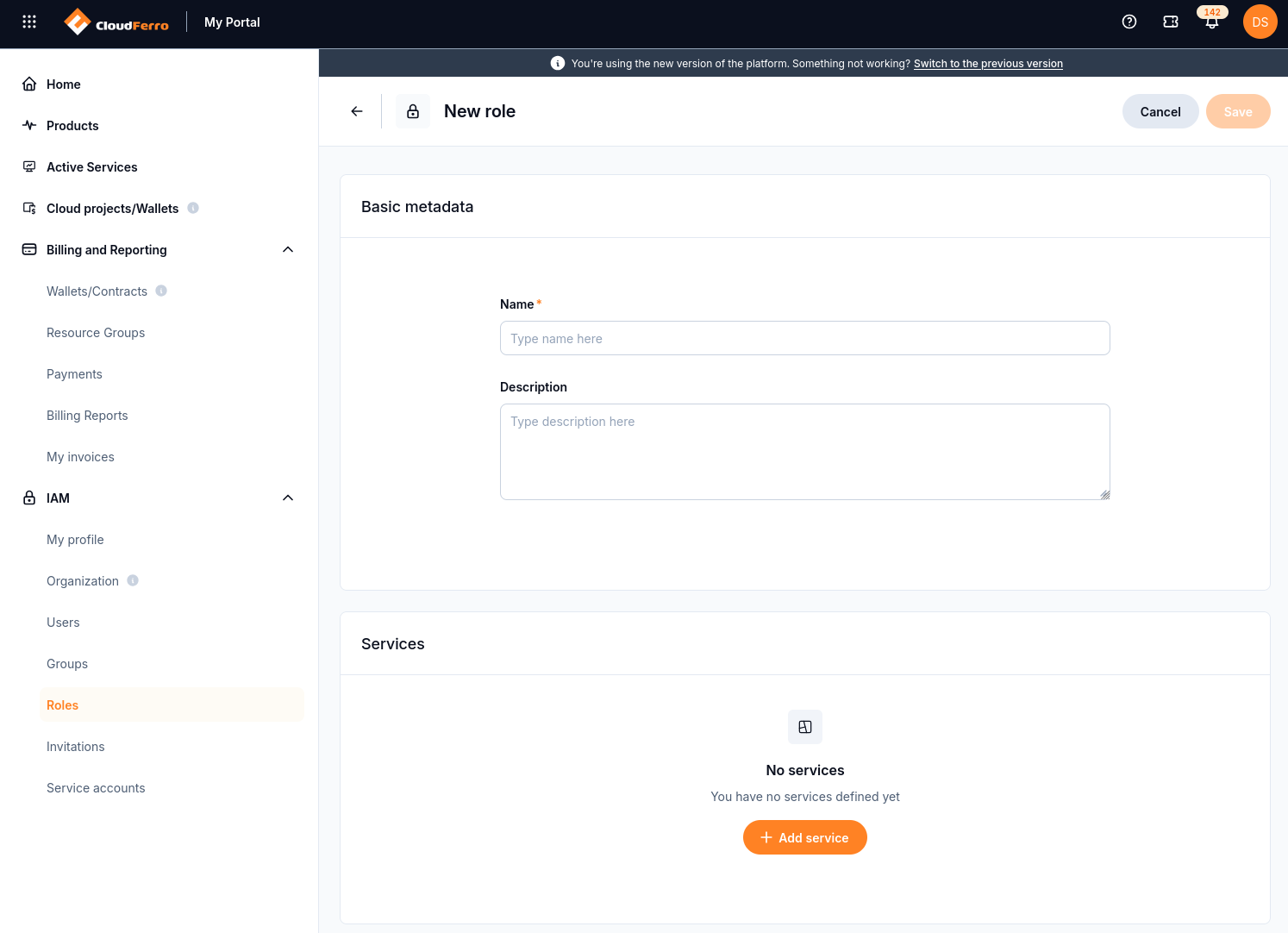This screenshot has height=933, width=1288.
Task: Click the info icon next to Cloud projects/Wallets
Action: (x=193, y=208)
